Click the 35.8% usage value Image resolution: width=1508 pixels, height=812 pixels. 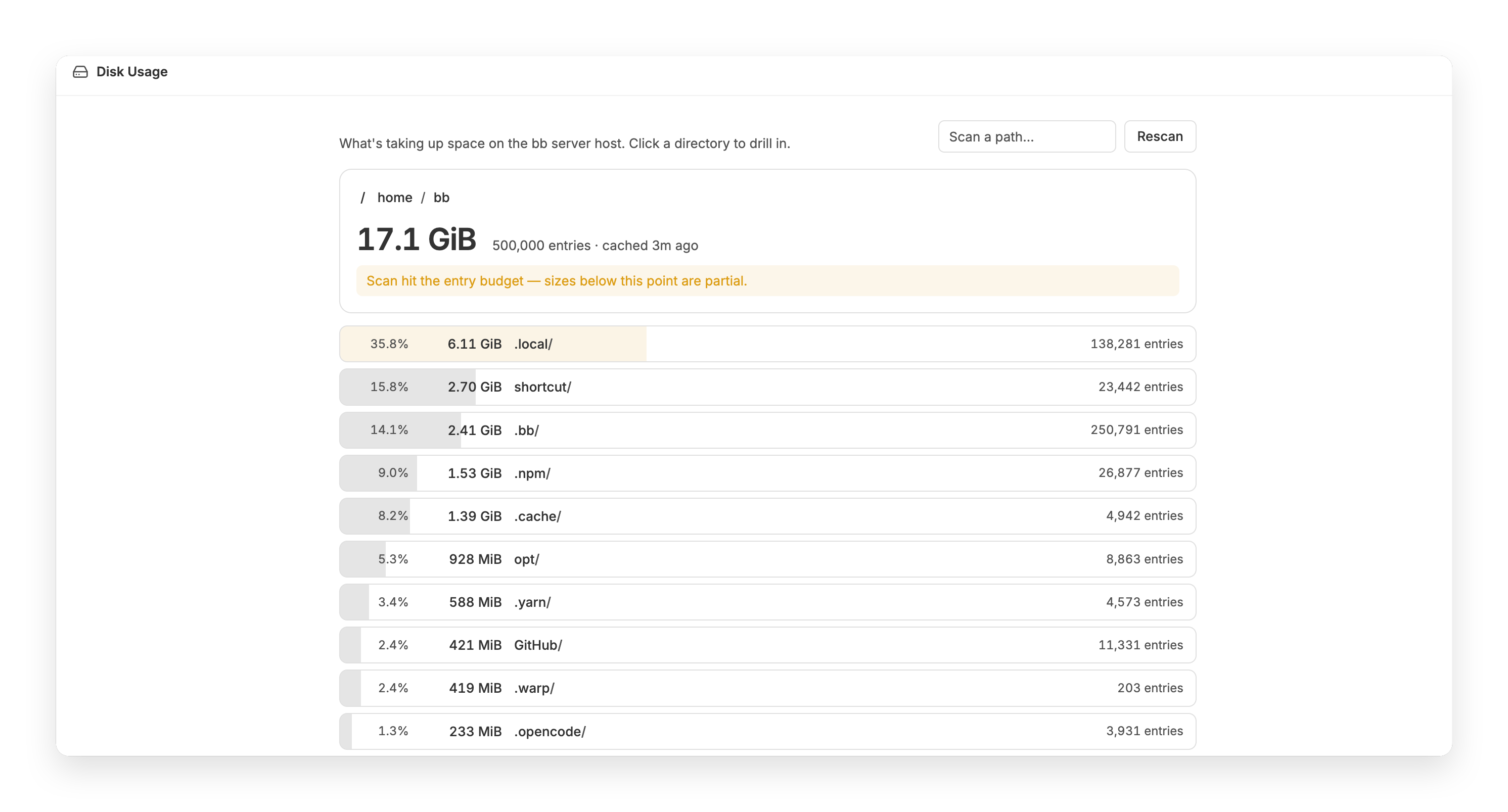click(x=389, y=344)
